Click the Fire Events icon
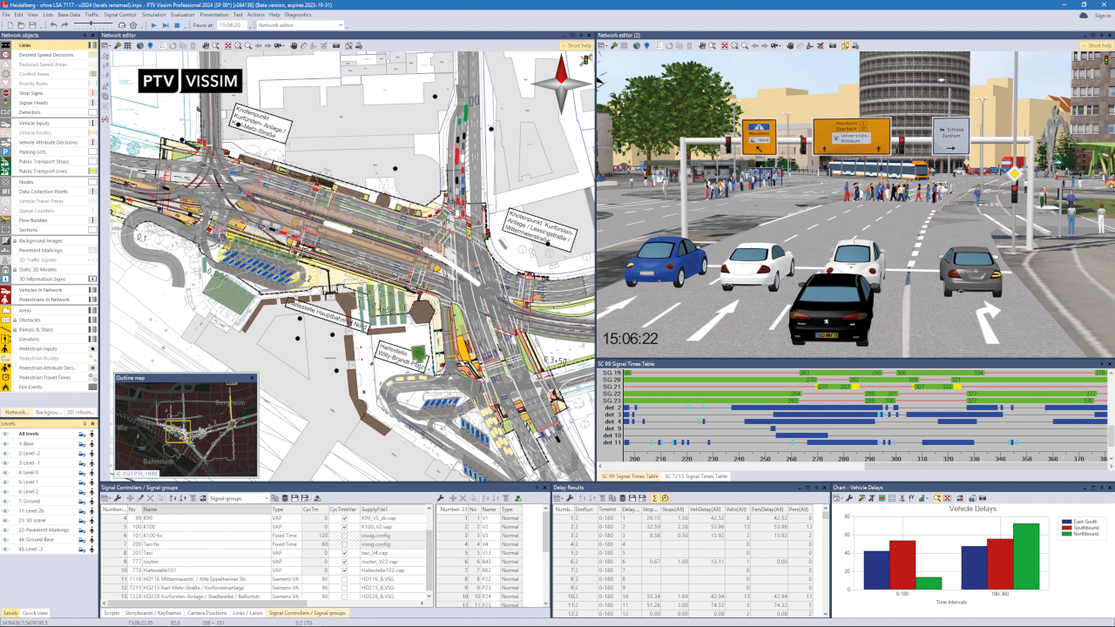This screenshot has width=1115, height=627. click(6, 387)
